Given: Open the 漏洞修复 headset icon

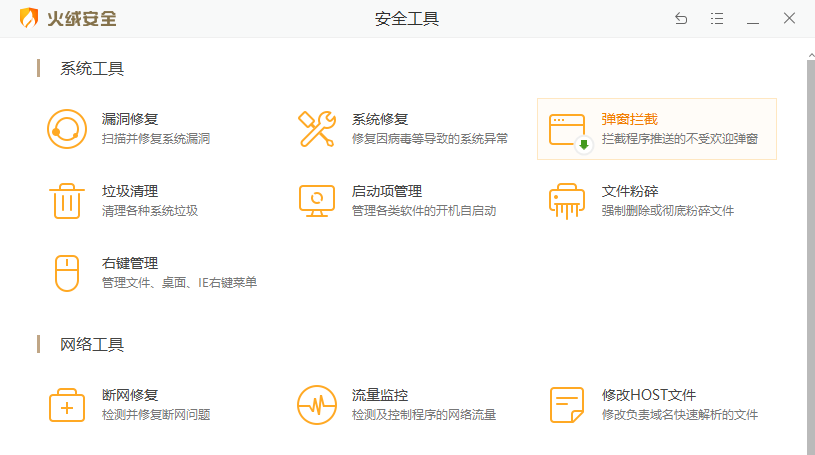Looking at the screenshot, I should (x=66, y=129).
